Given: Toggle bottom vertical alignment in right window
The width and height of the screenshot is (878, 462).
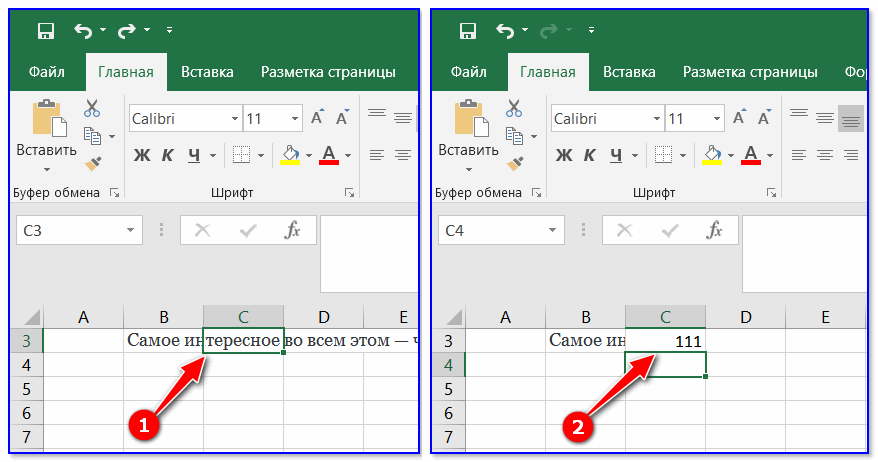Looking at the screenshot, I should [851, 118].
